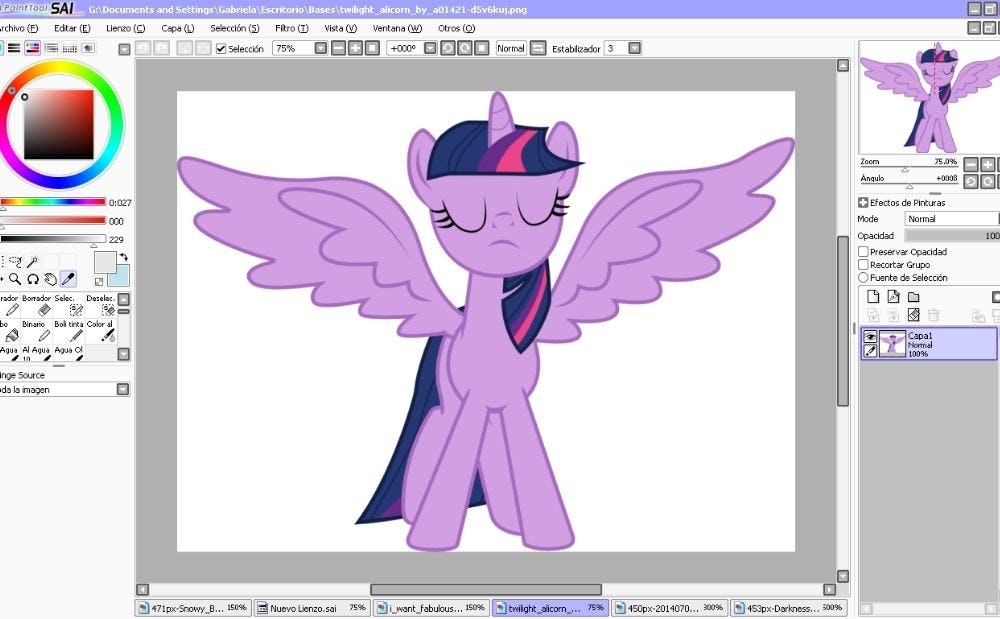Screen dimensions: 1000x619
Task: Click the light blue background color swatch
Action: tap(119, 275)
